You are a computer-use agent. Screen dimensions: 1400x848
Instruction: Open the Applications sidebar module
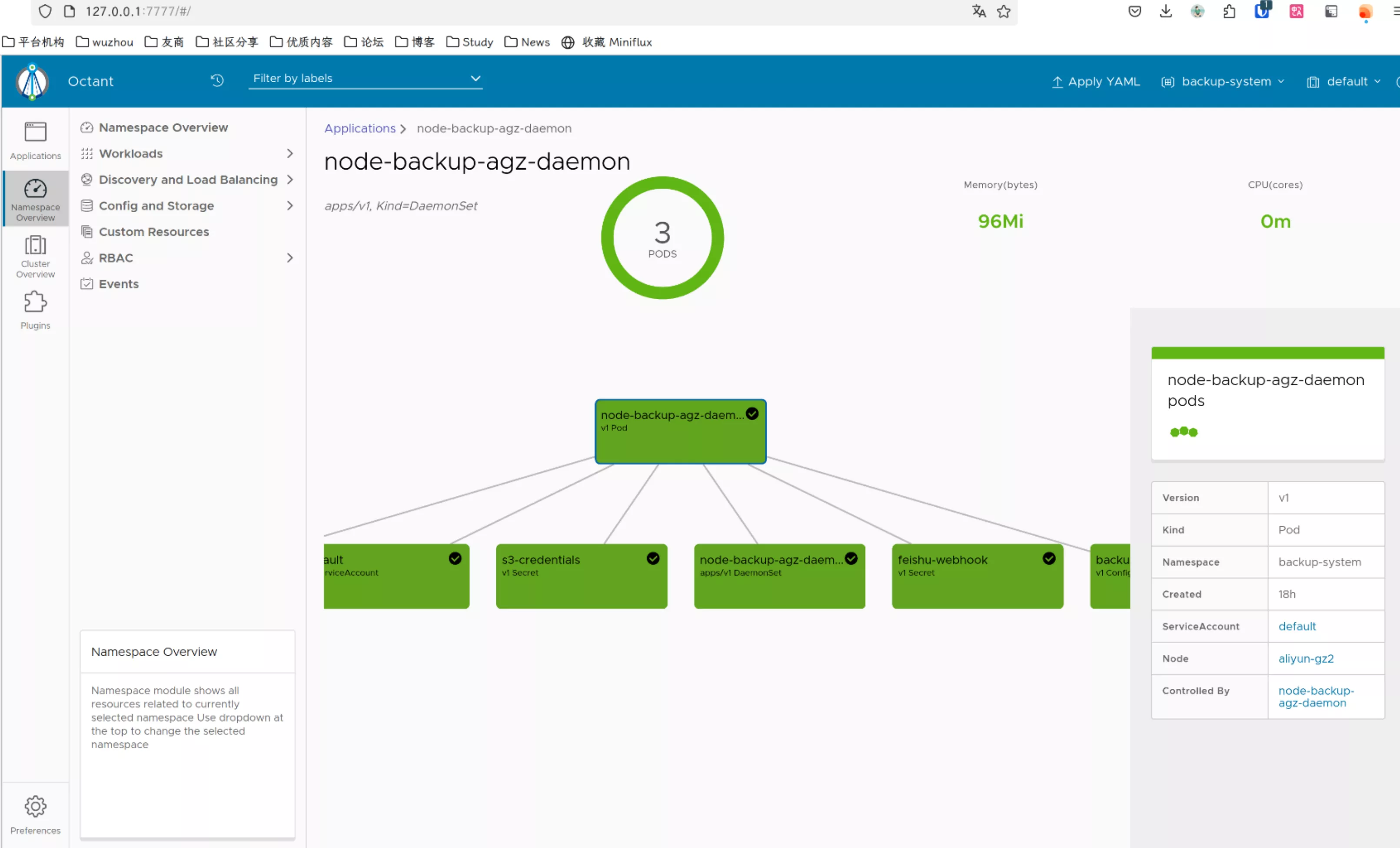[35, 140]
